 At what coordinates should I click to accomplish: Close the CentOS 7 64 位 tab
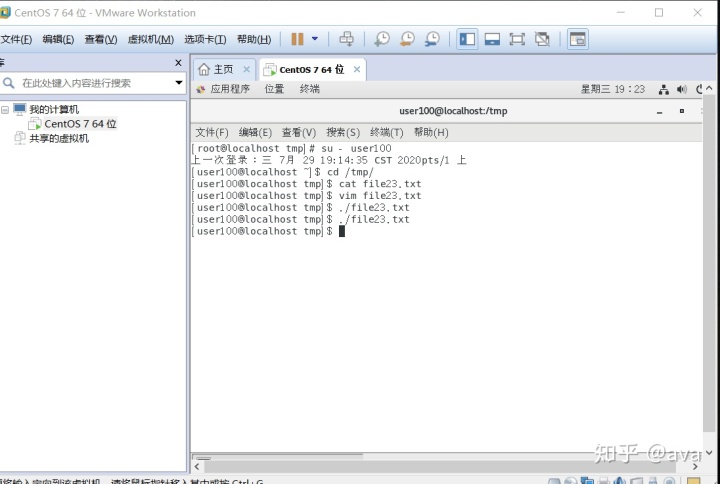tap(357, 69)
